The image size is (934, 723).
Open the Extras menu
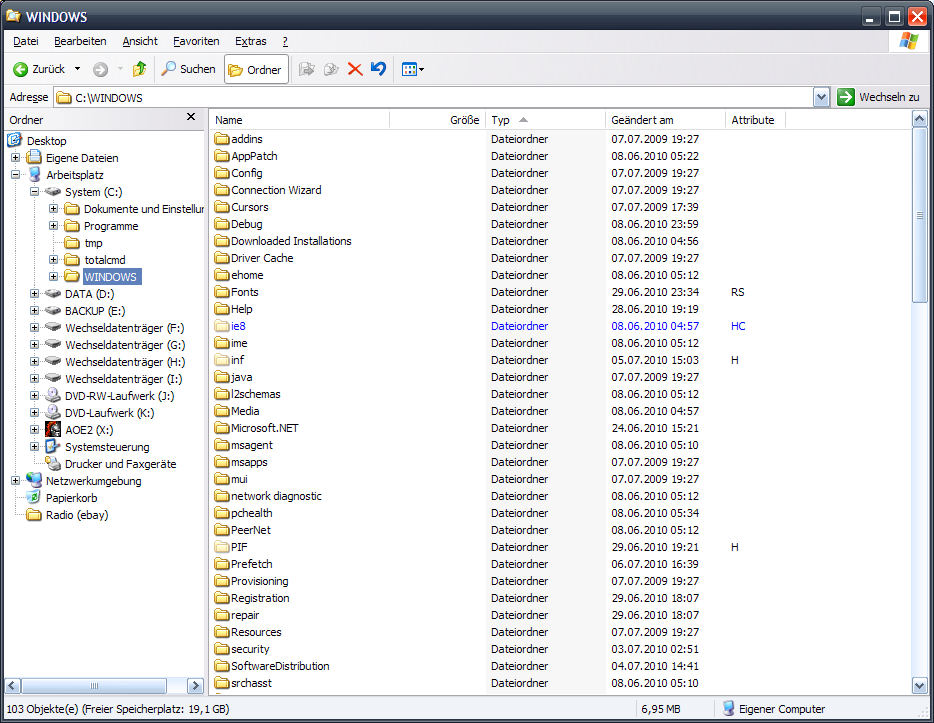click(x=251, y=41)
